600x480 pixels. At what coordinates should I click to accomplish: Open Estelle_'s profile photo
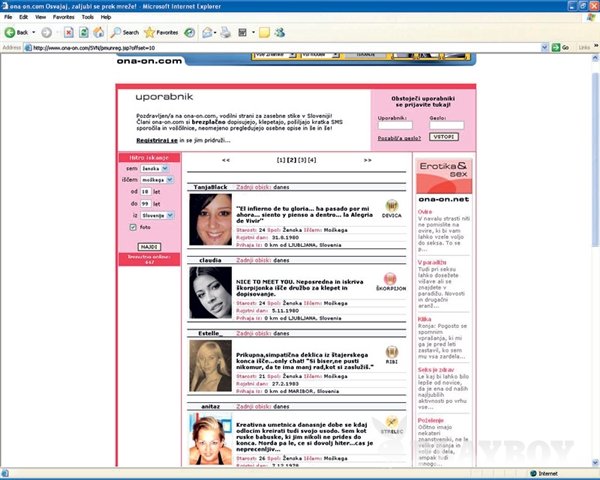(210, 366)
